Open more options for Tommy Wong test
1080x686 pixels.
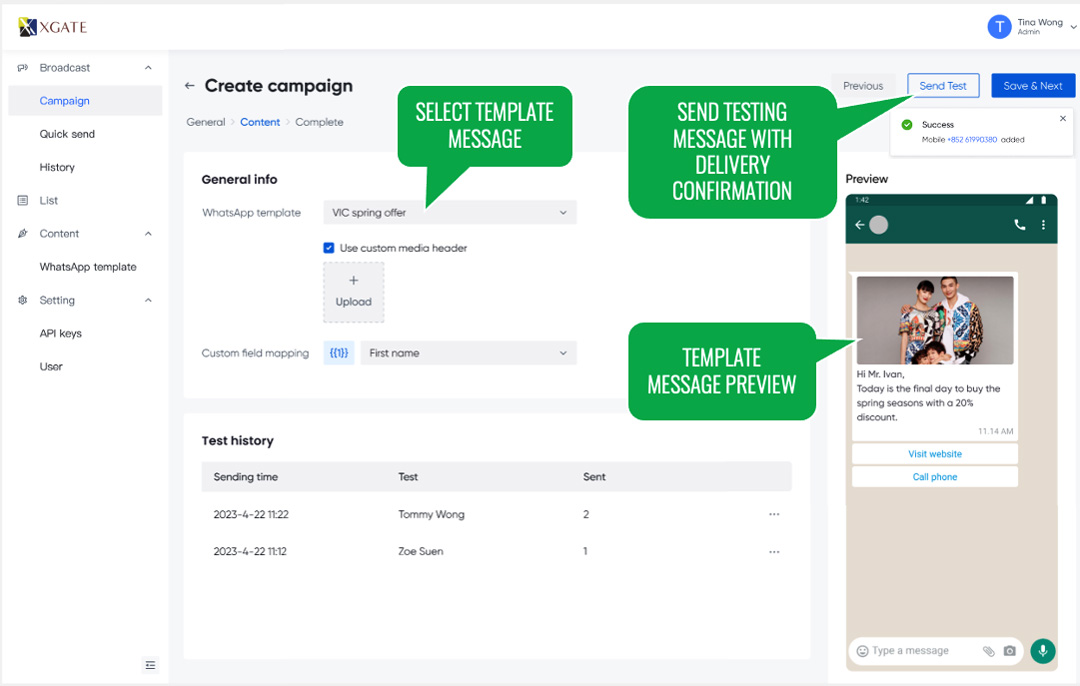(773, 514)
